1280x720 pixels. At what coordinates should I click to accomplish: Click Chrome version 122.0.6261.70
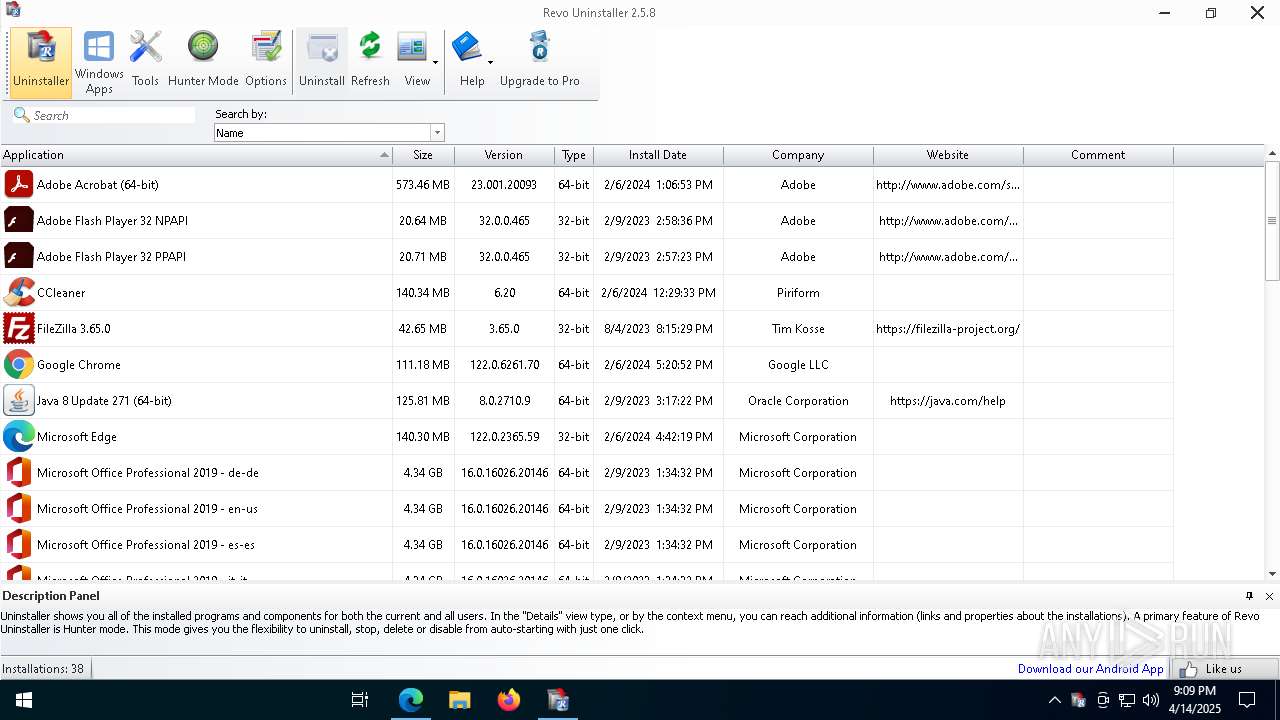click(504, 365)
